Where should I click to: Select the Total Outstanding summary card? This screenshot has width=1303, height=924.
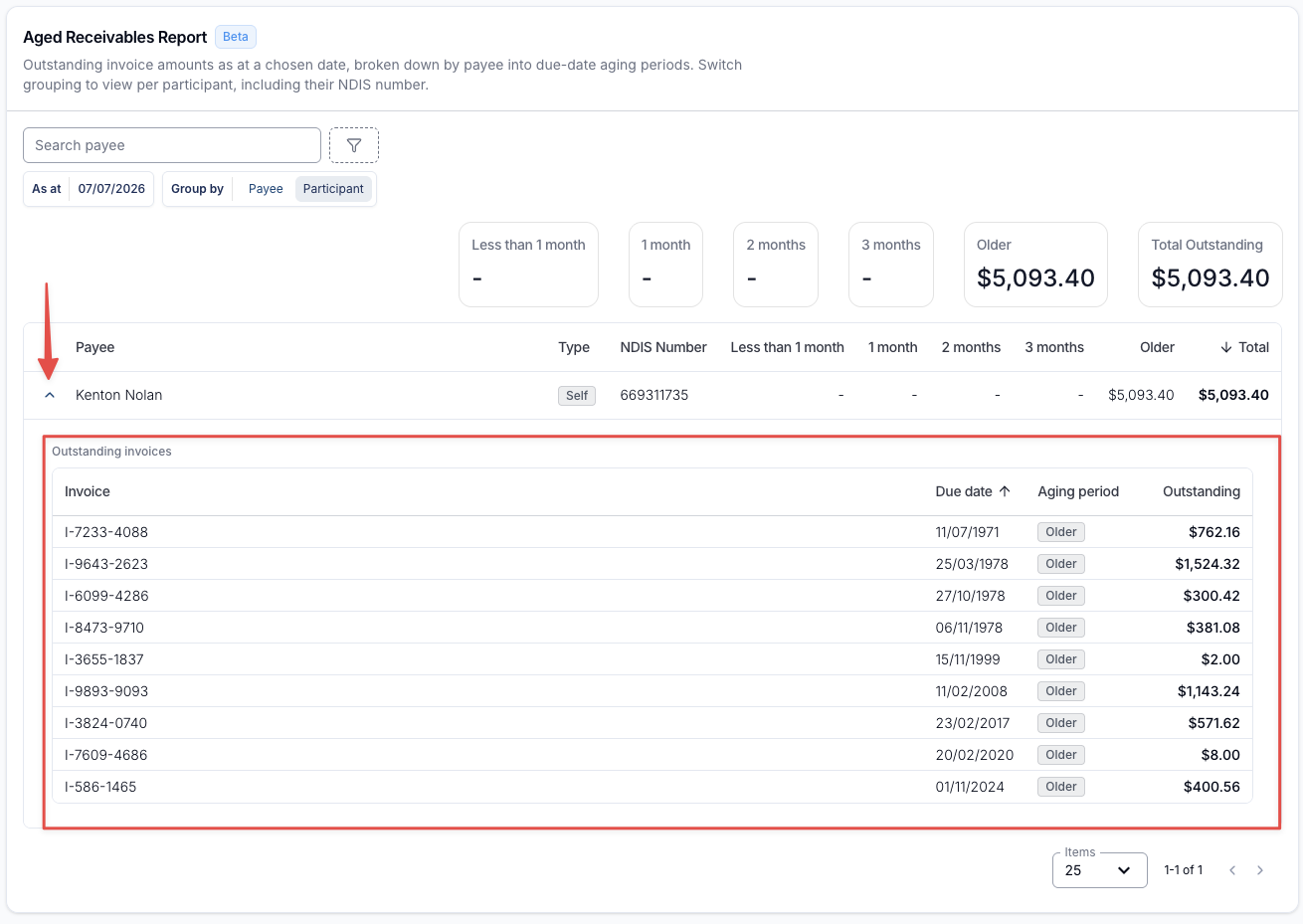coord(1210,265)
